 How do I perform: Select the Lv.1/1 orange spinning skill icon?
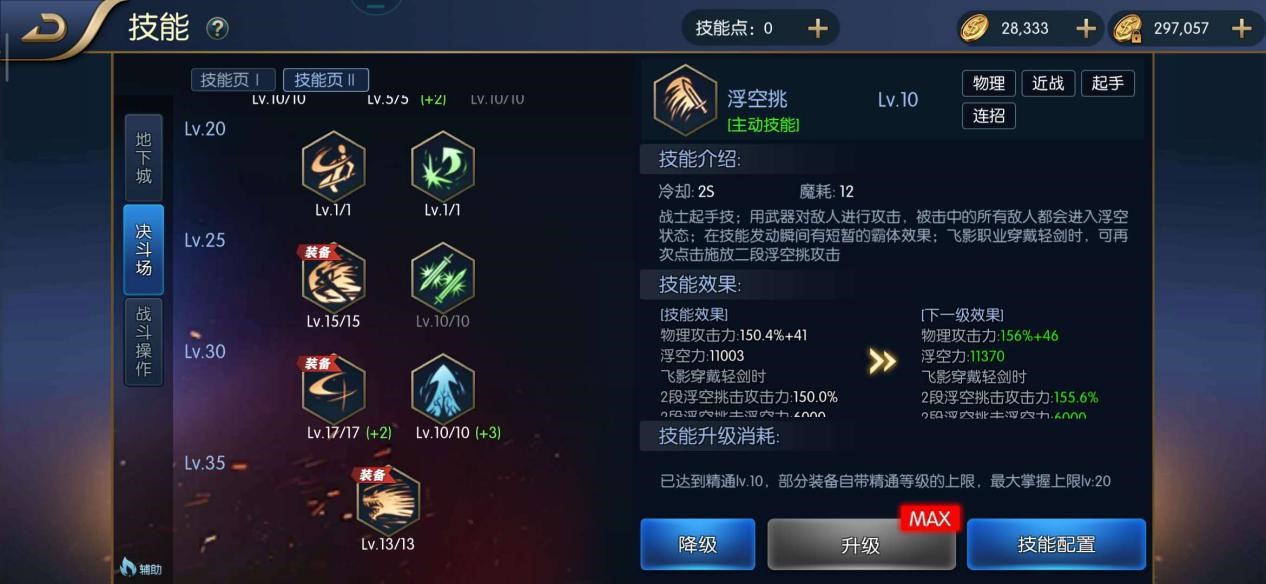pyautogui.click(x=333, y=167)
